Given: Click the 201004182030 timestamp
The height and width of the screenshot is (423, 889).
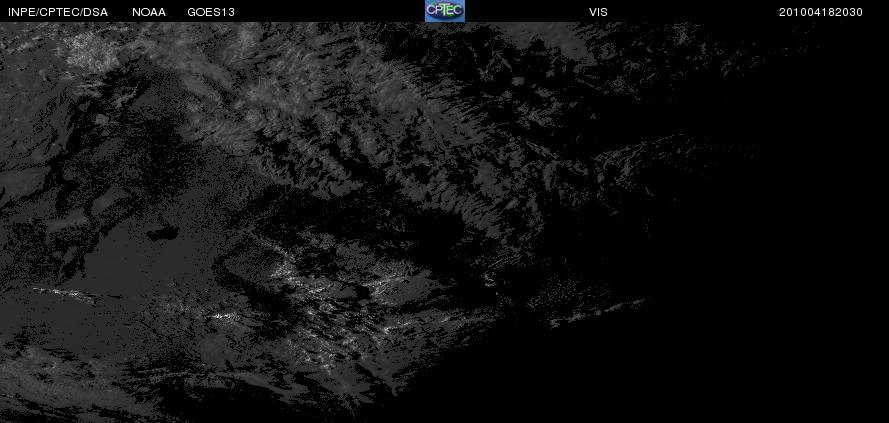Looking at the screenshot, I should [821, 12].
